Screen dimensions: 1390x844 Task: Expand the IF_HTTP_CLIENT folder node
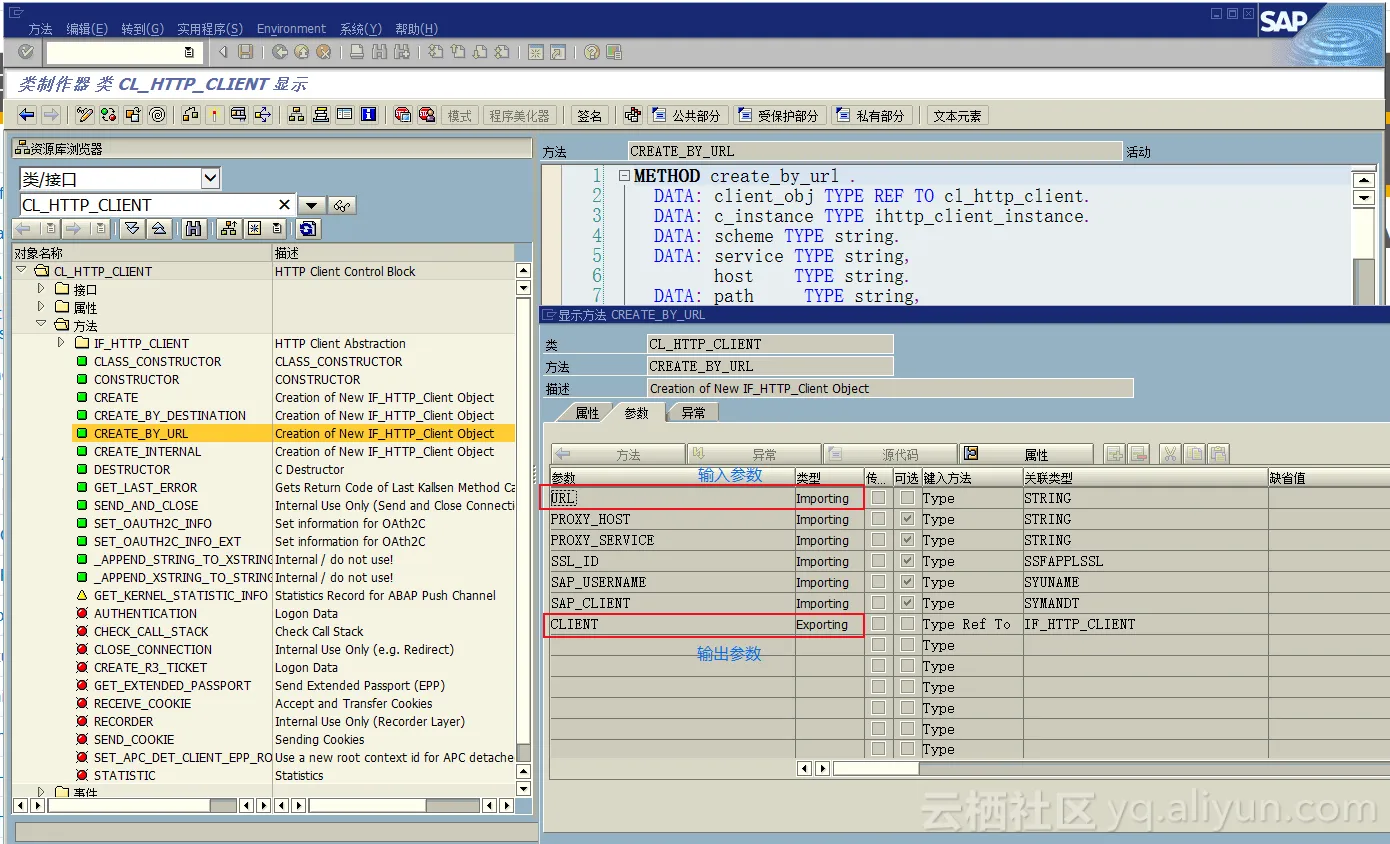61,343
